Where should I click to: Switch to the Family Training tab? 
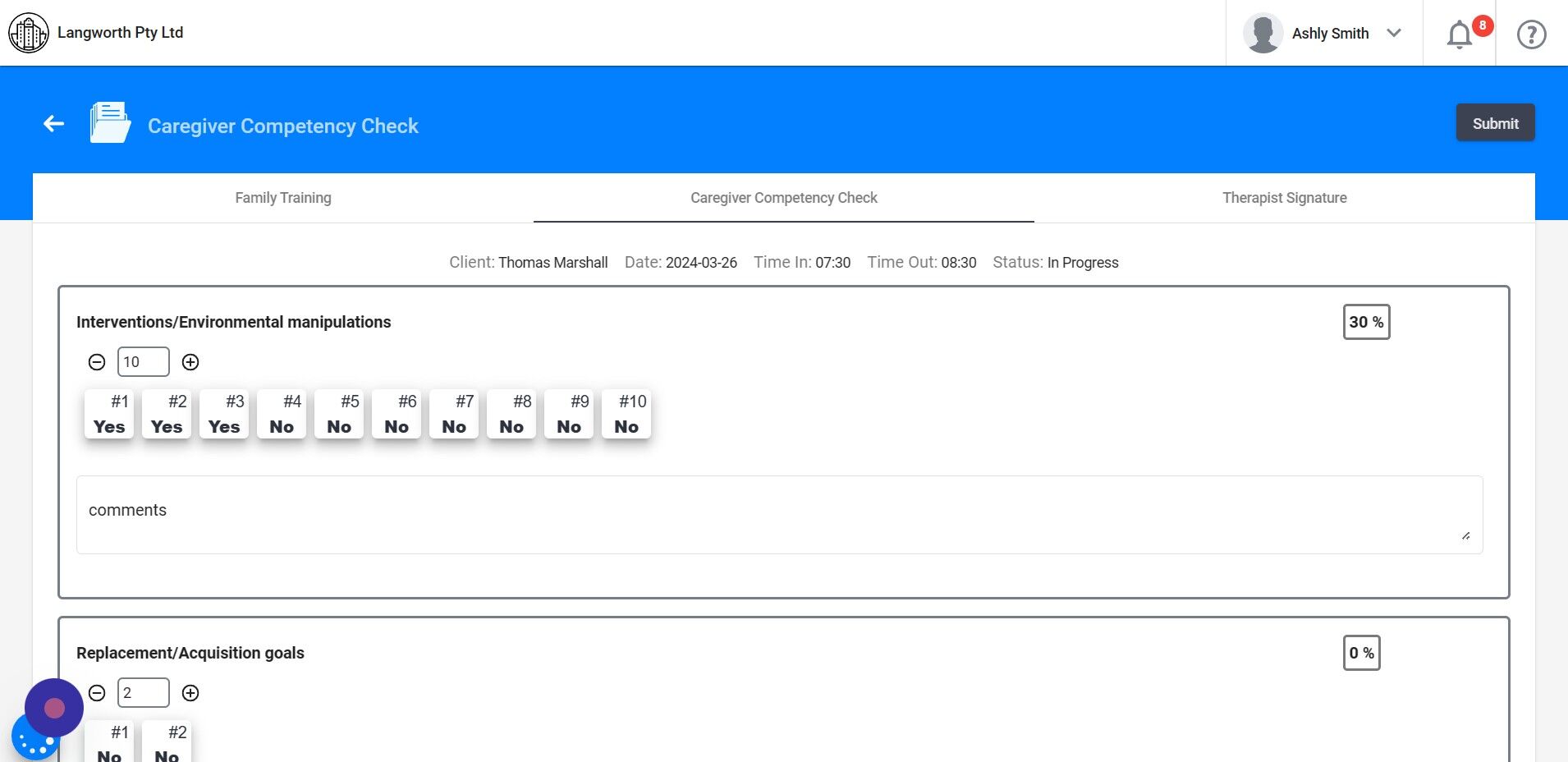[x=282, y=197]
